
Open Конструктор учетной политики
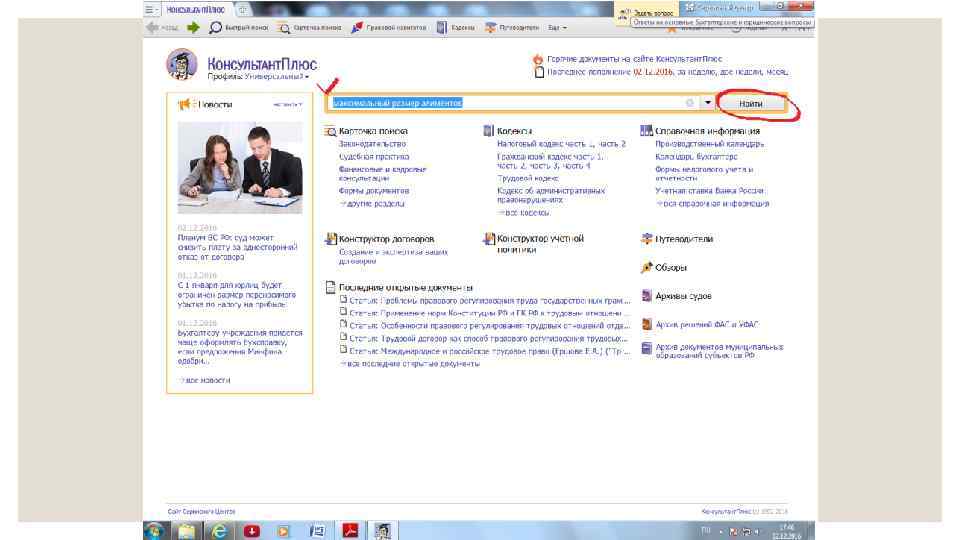pyautogui.click(x=540, y=244)
